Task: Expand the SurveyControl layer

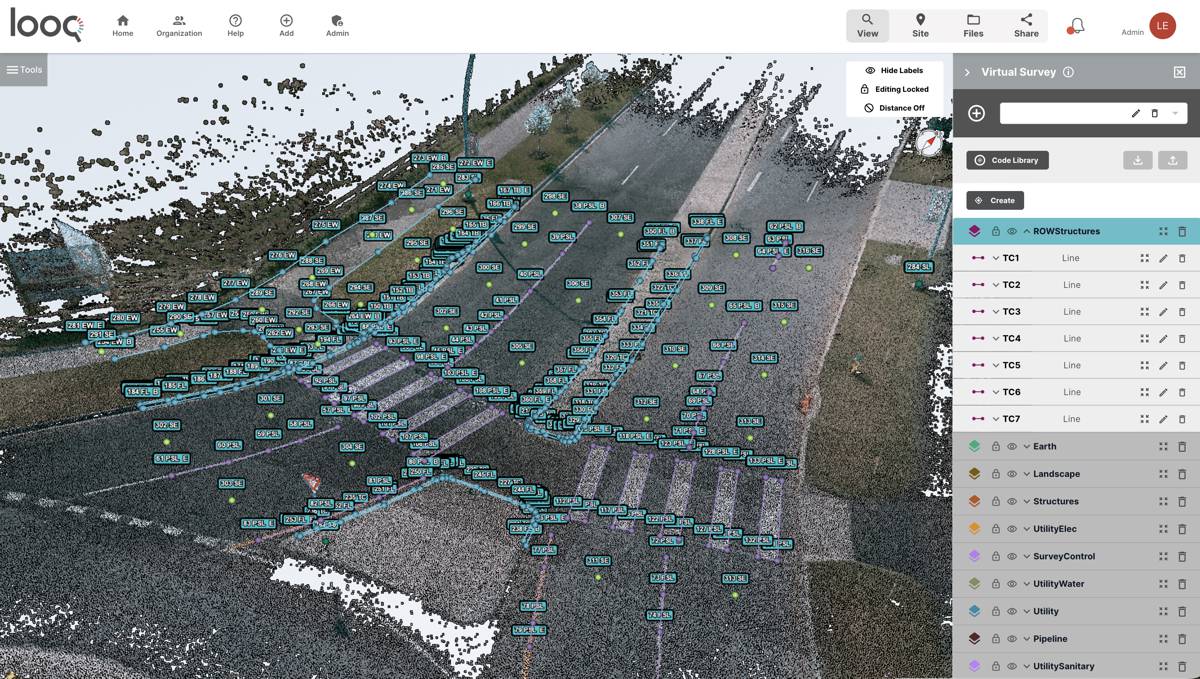Action: point(1027,556)
